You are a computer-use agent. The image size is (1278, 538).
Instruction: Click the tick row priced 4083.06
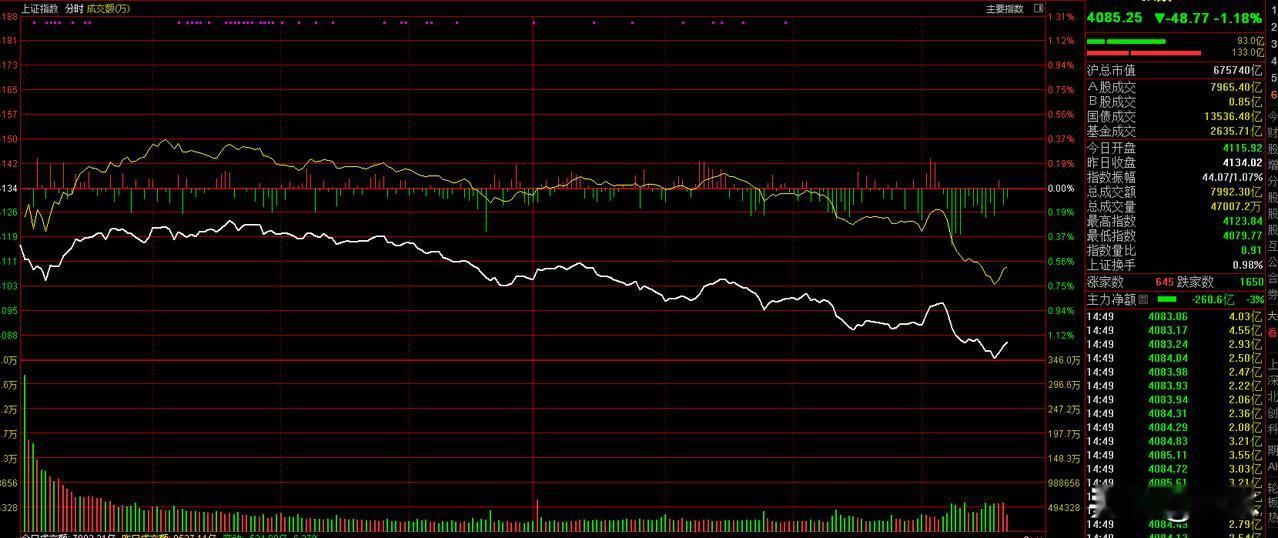1176,316
